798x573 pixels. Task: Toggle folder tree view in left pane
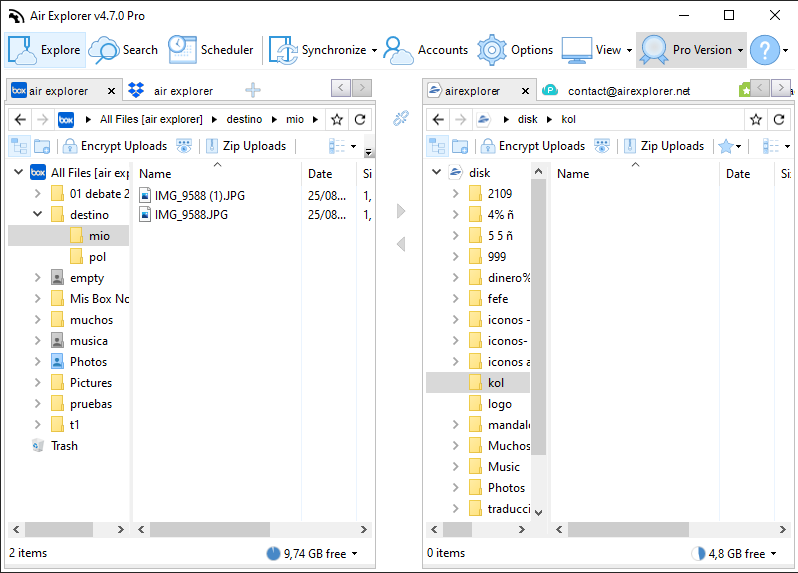19,147
